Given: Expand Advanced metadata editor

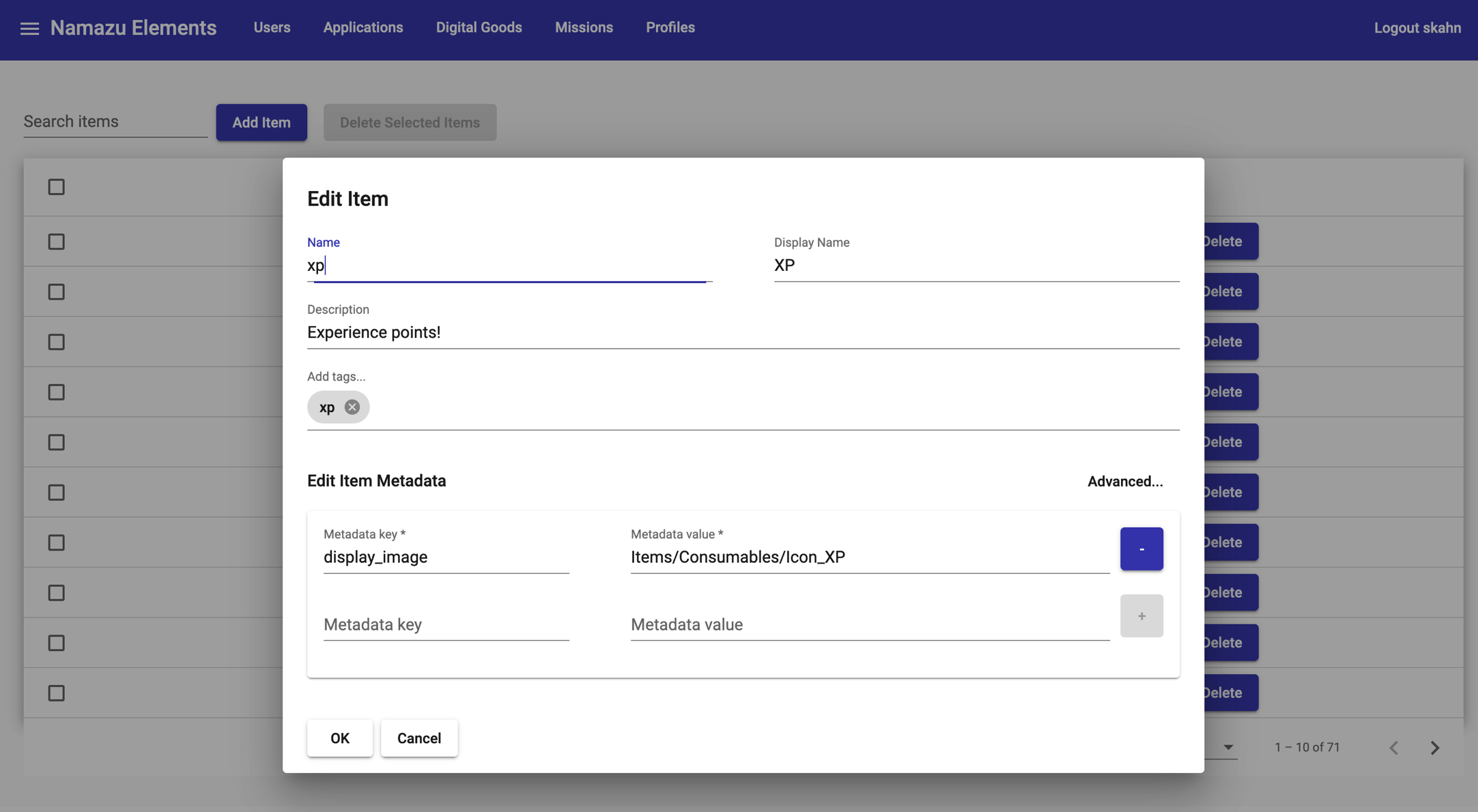Looking at the screenshot, I should point(1124,482).
